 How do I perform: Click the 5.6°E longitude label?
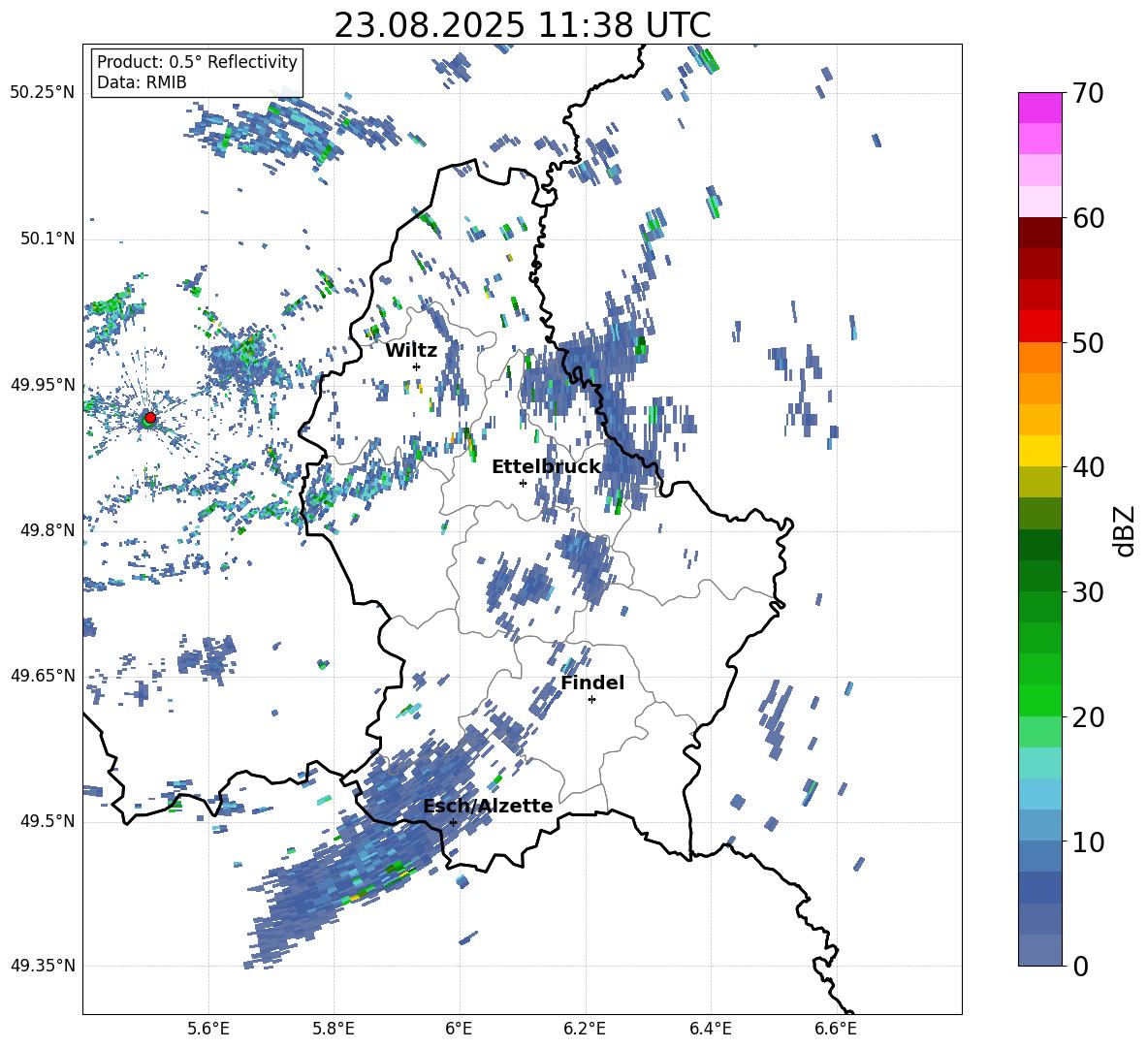pos(208,1029)
